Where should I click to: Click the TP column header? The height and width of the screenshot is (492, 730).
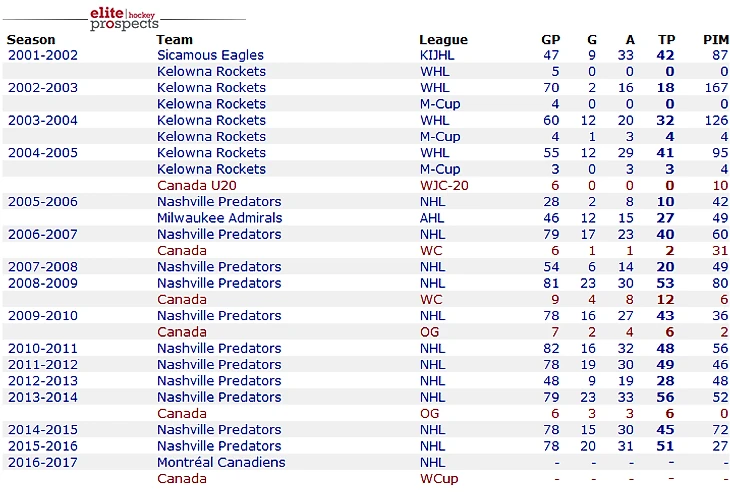tap(666, 40)
